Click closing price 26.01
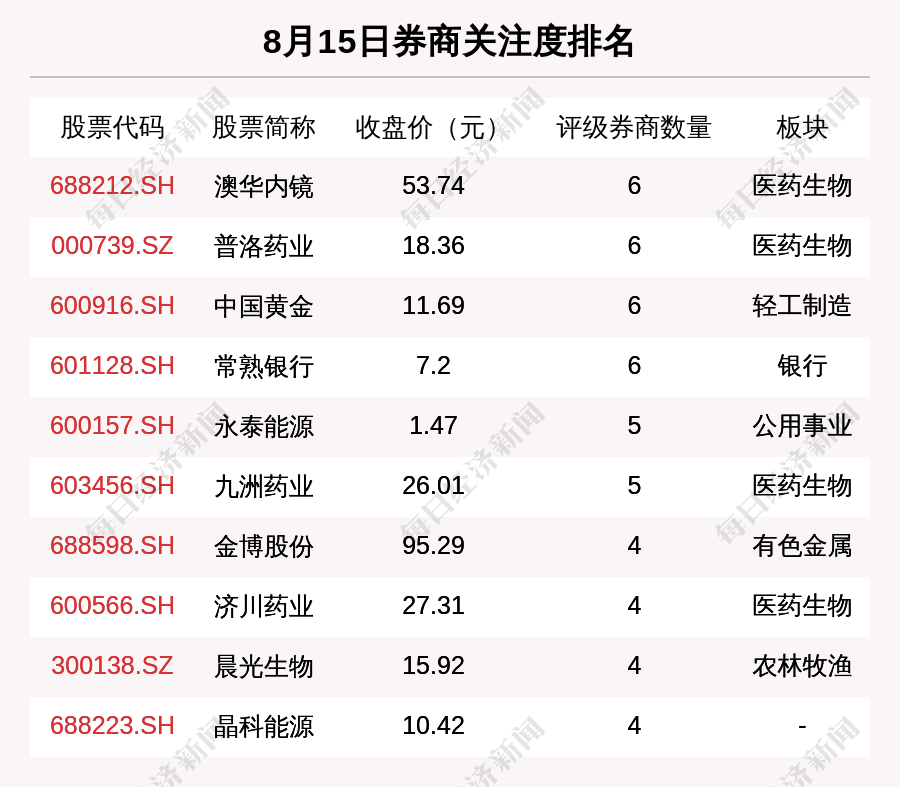The height and width of the screenshot is (787, 900). pyautogui.click(x=433, y=486)
